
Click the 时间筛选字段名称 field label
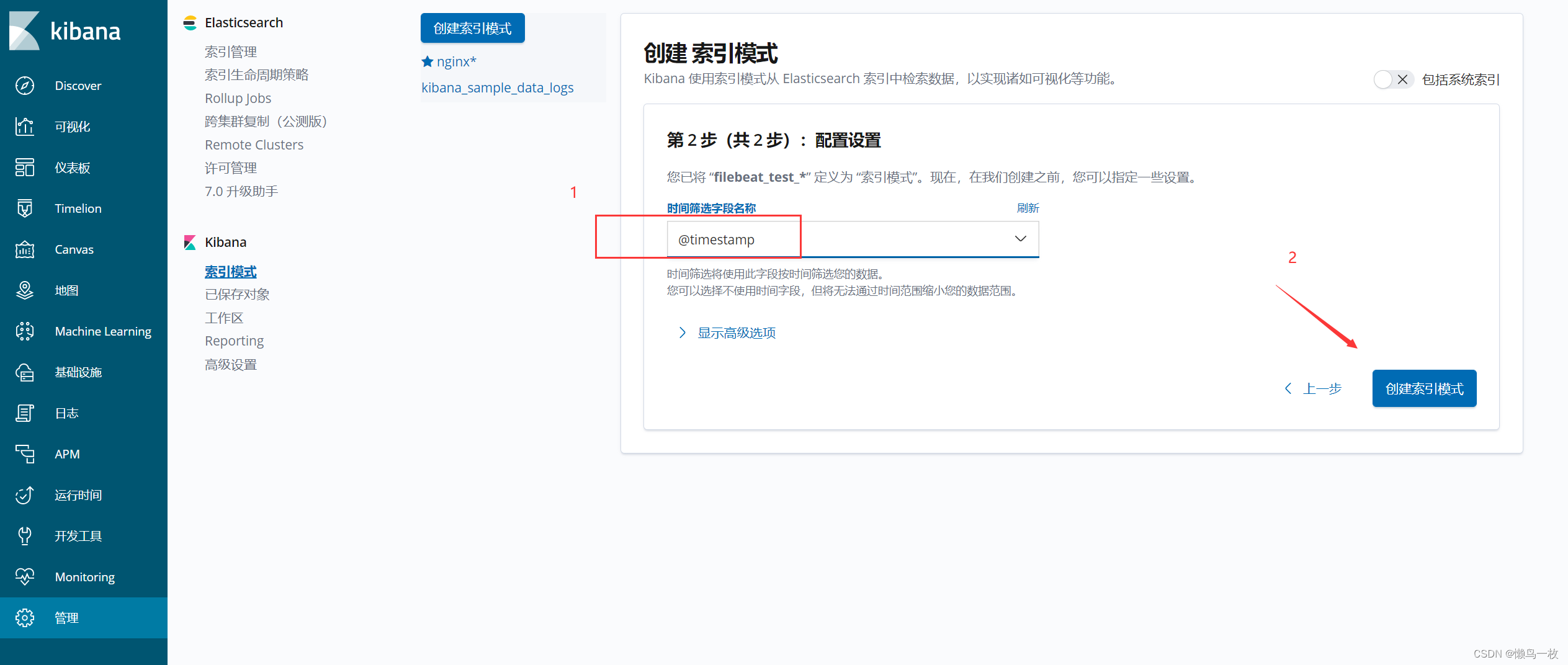(x=711, y=208)
